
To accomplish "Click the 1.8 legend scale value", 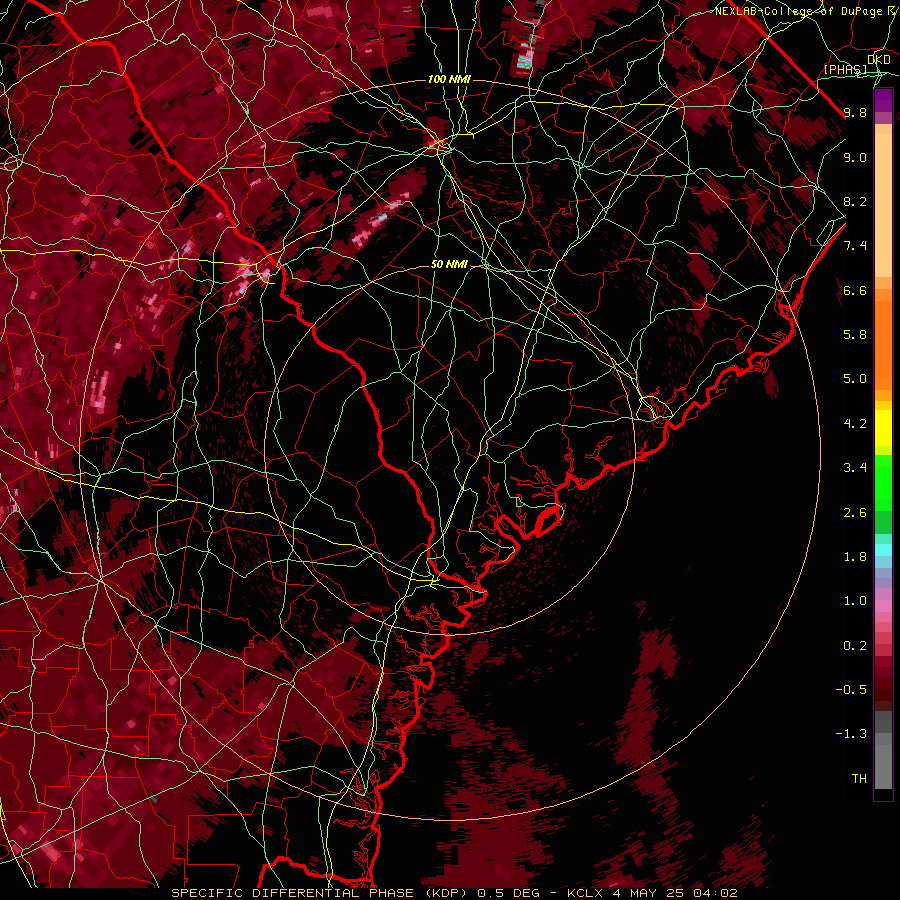I will pos(855,557).
